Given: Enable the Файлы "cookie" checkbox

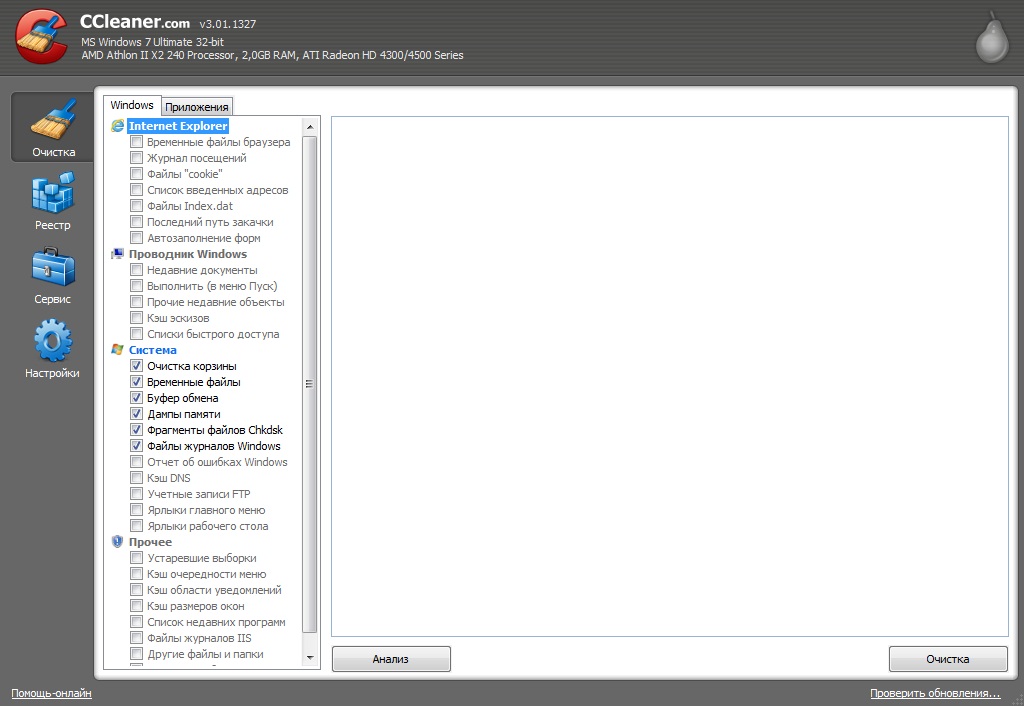Looking at the screenshot, I should [x=136, y=174].
